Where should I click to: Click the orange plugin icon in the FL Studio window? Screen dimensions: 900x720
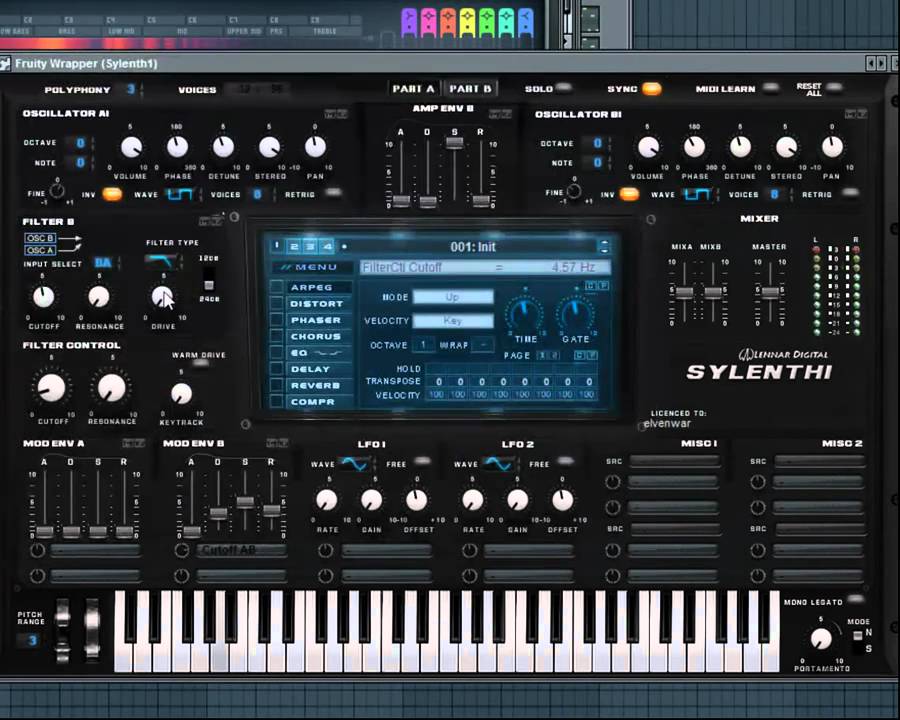[448, 22]
